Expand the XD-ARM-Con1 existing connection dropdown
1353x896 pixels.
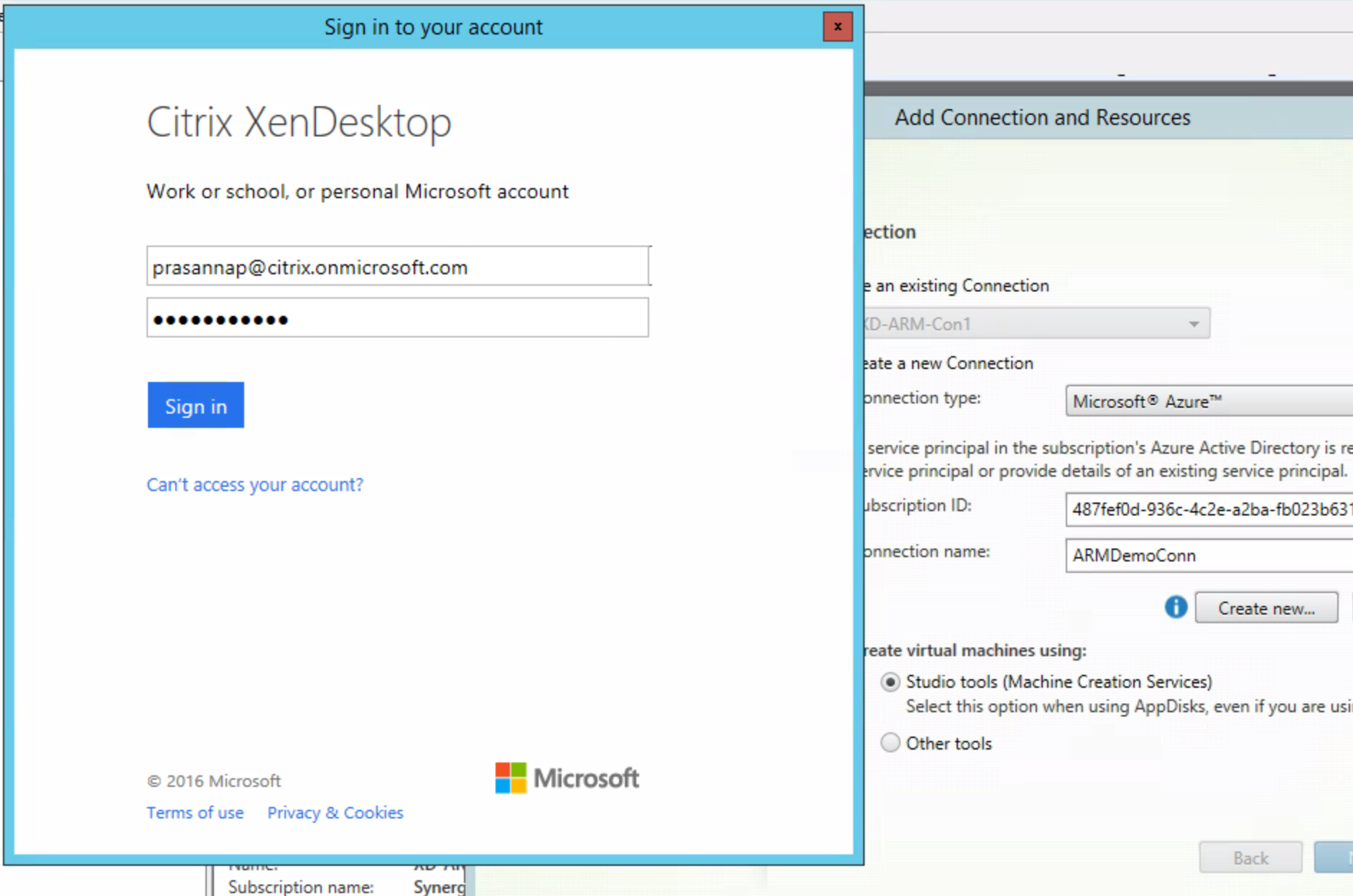click(1194, 324)
